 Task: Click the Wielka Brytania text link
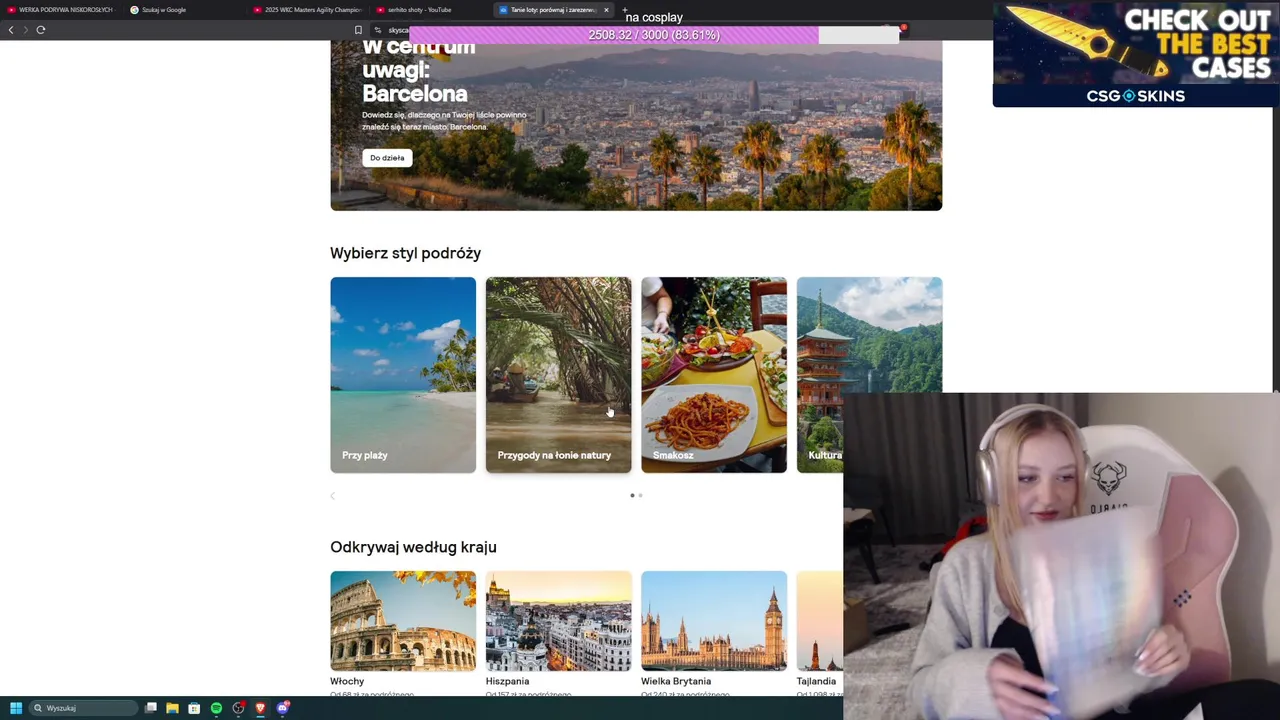pos(676,681)
